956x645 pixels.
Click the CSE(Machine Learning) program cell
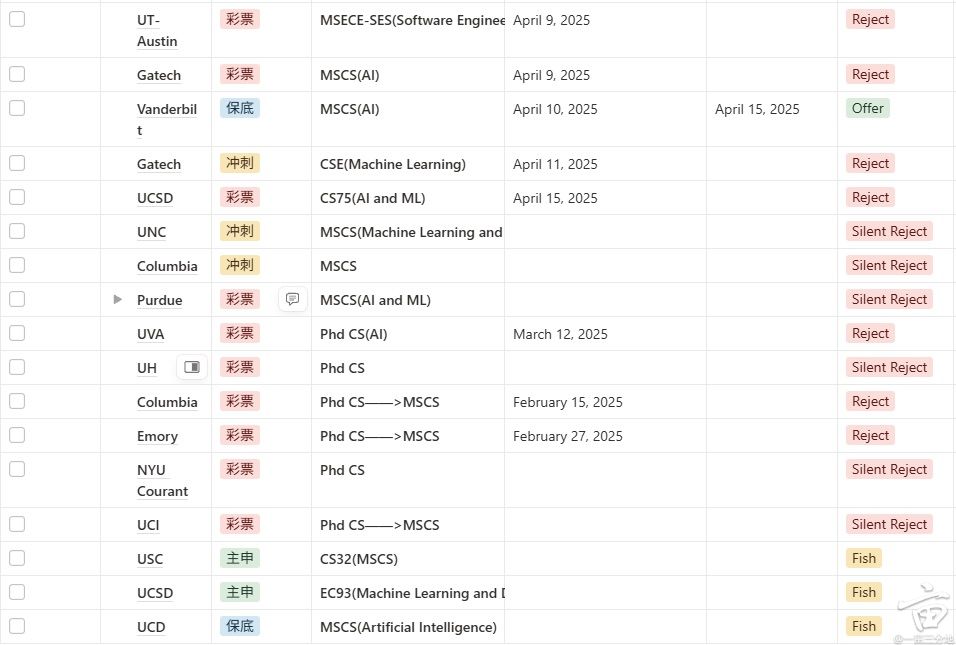tap(393, 164)
